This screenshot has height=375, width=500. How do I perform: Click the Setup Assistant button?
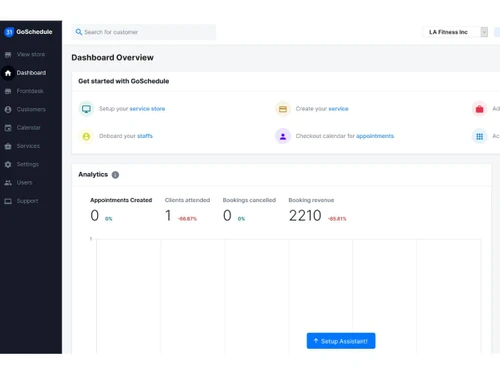(341, 341)
